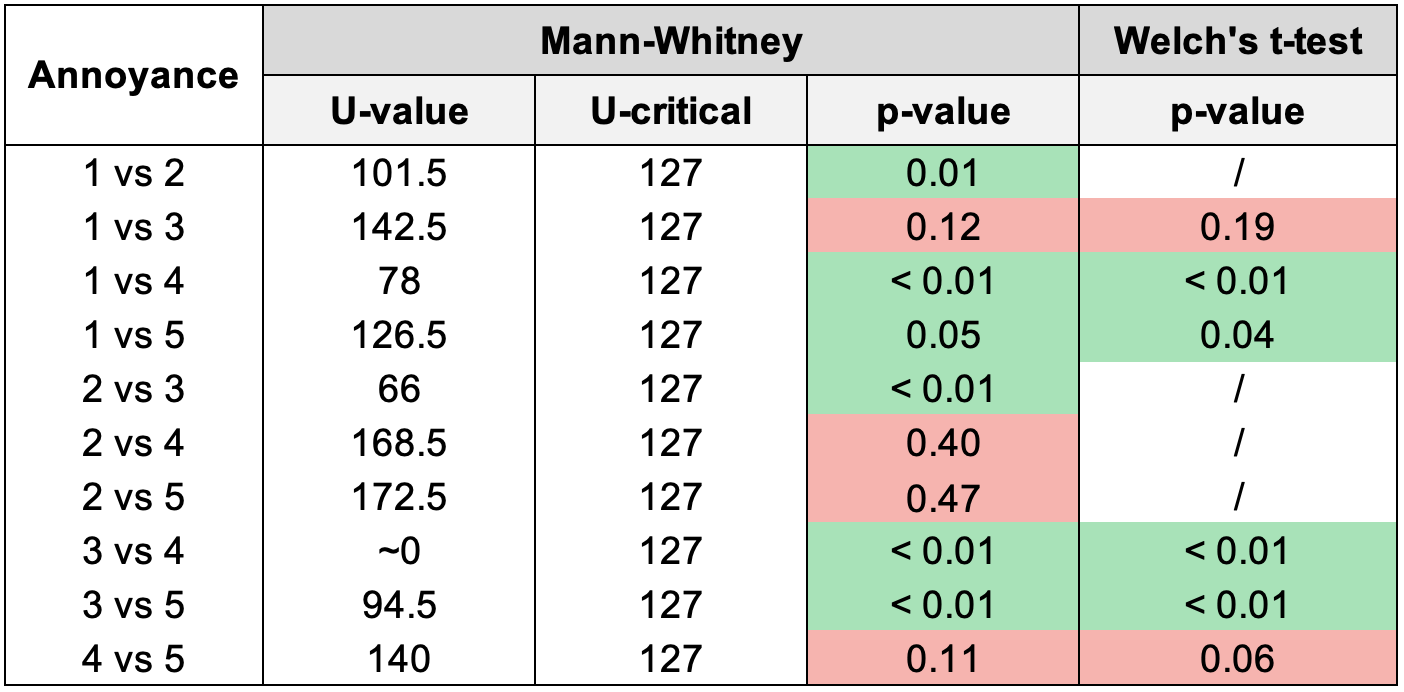Select the U-value column header

tap(399, 111)
